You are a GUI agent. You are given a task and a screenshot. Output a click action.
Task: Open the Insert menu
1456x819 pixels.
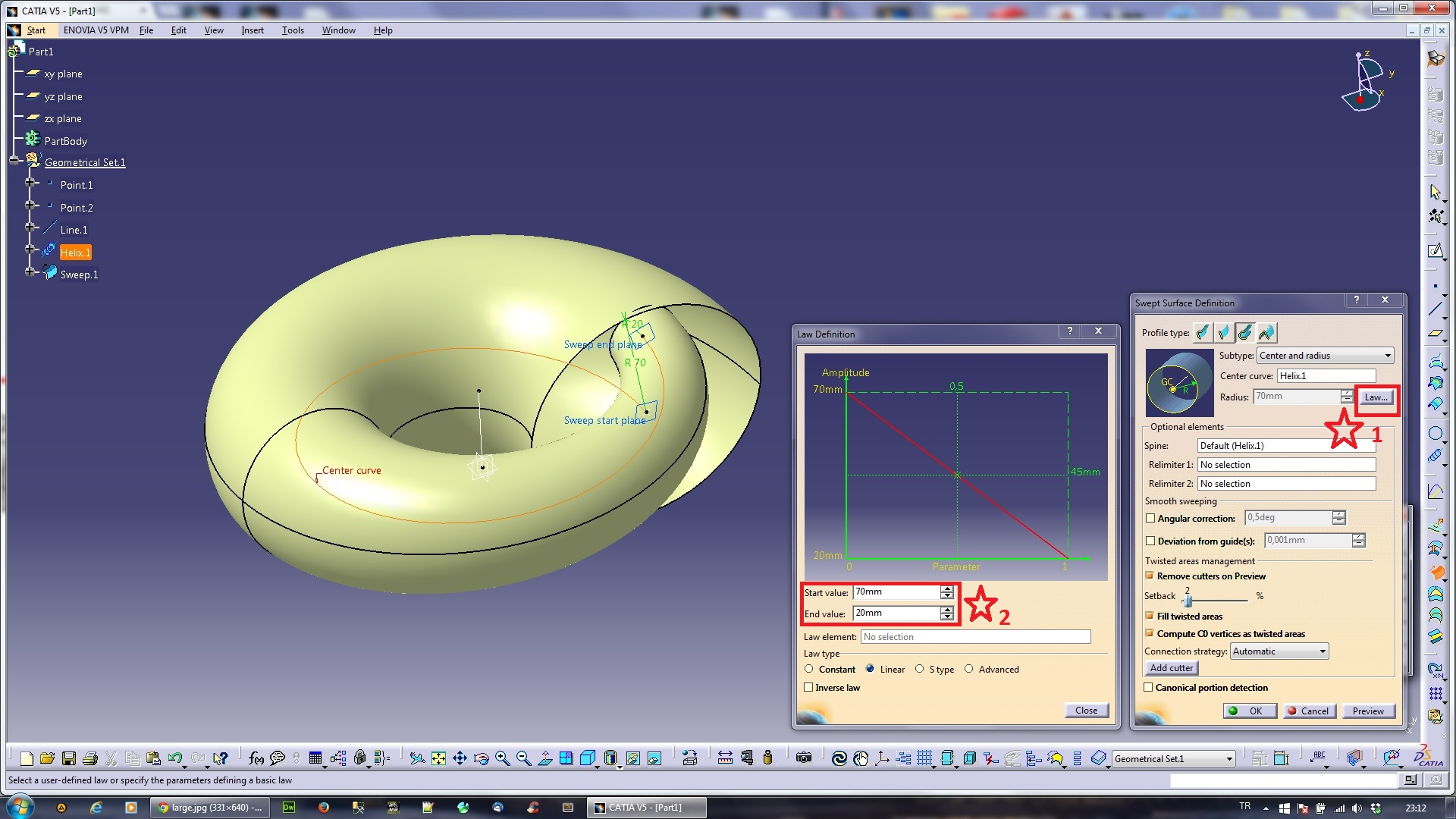(x=253, y=30)
